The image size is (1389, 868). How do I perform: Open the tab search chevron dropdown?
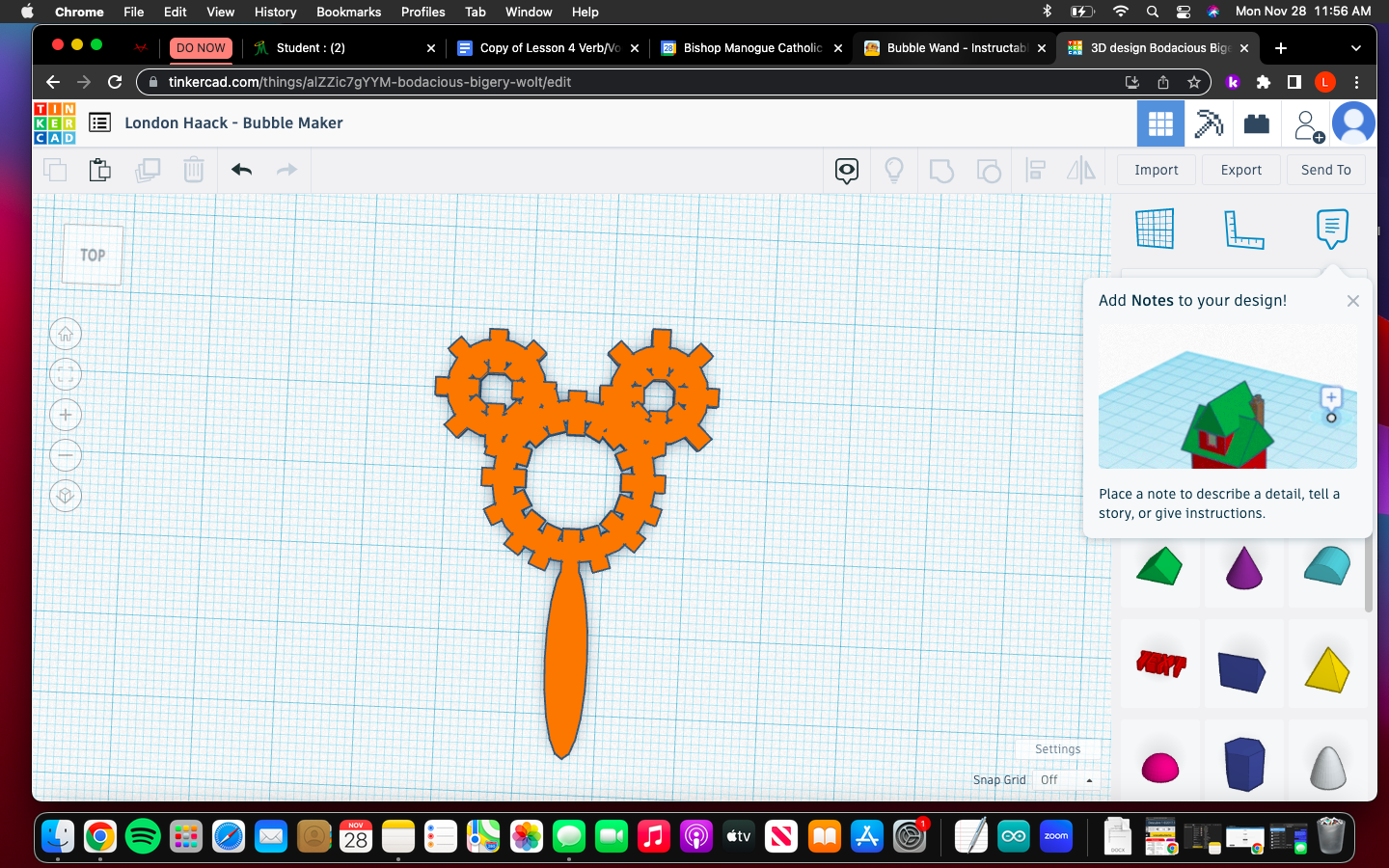coord(1355,48)
